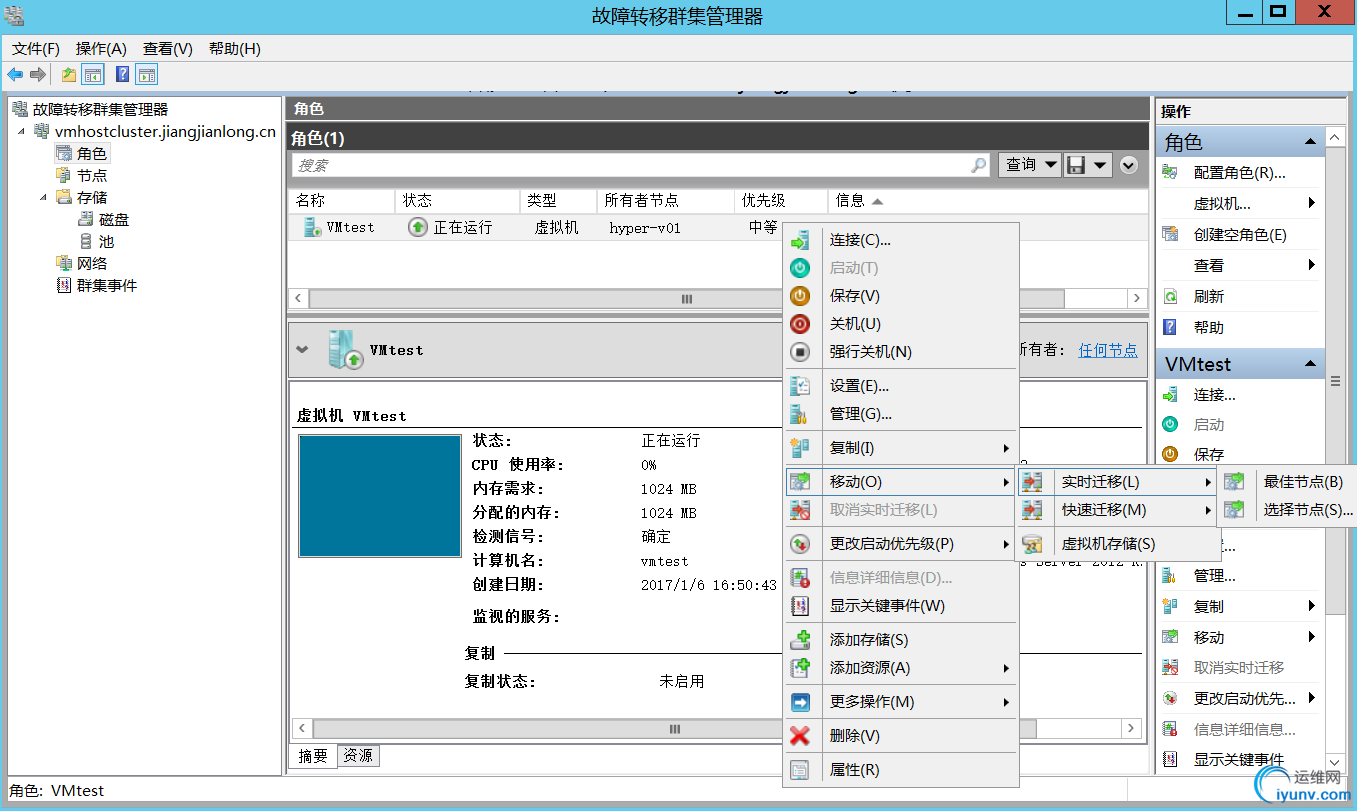Open the 操作(A) menu
Viewport: 1357px width, 811px height.
[101, 49]
